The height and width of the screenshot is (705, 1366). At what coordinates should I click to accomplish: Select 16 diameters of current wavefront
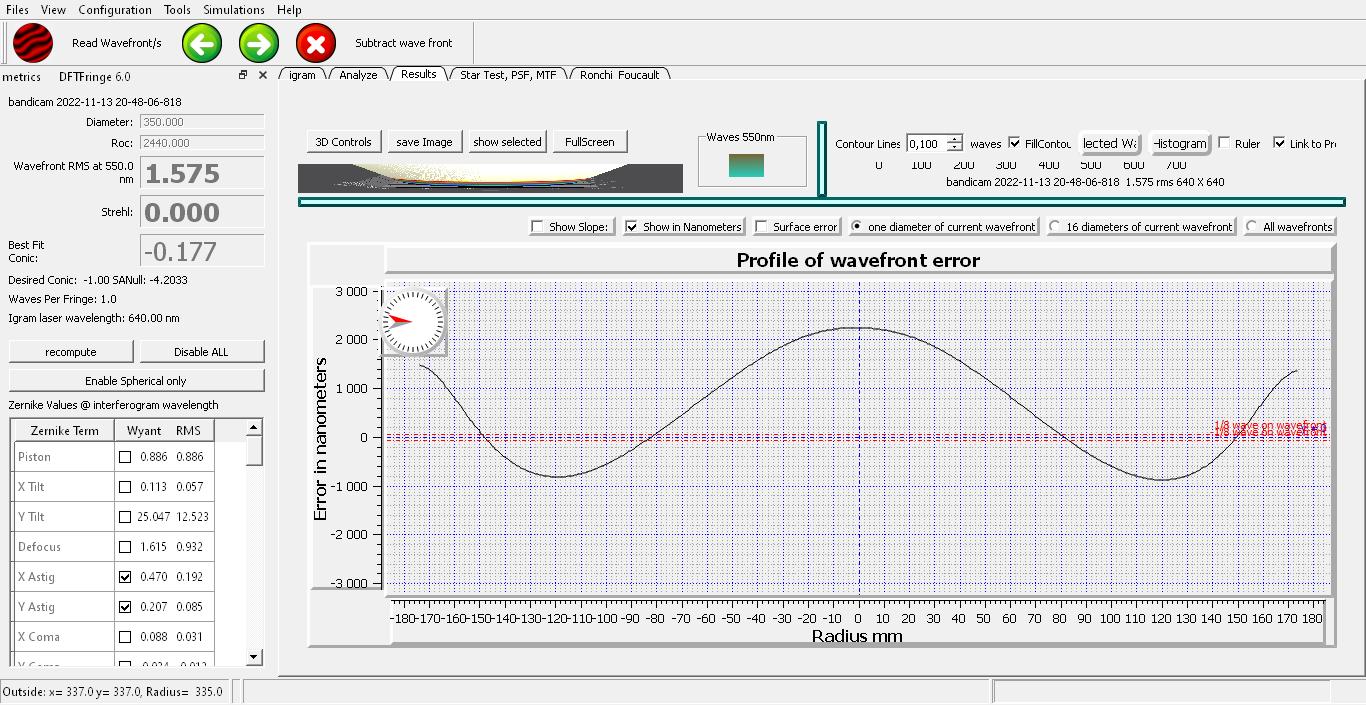(1055, 227)
